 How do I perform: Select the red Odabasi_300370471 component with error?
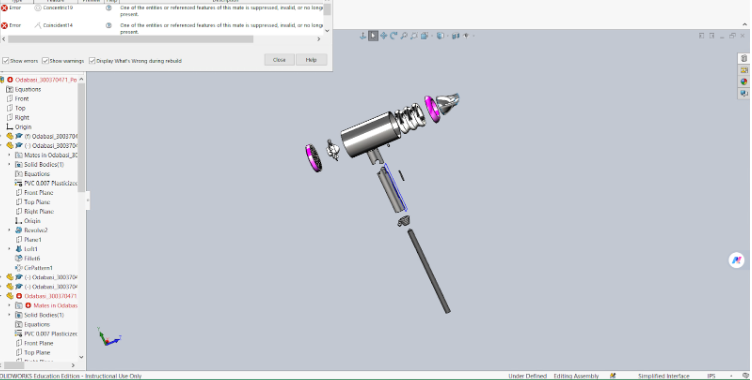50,297
